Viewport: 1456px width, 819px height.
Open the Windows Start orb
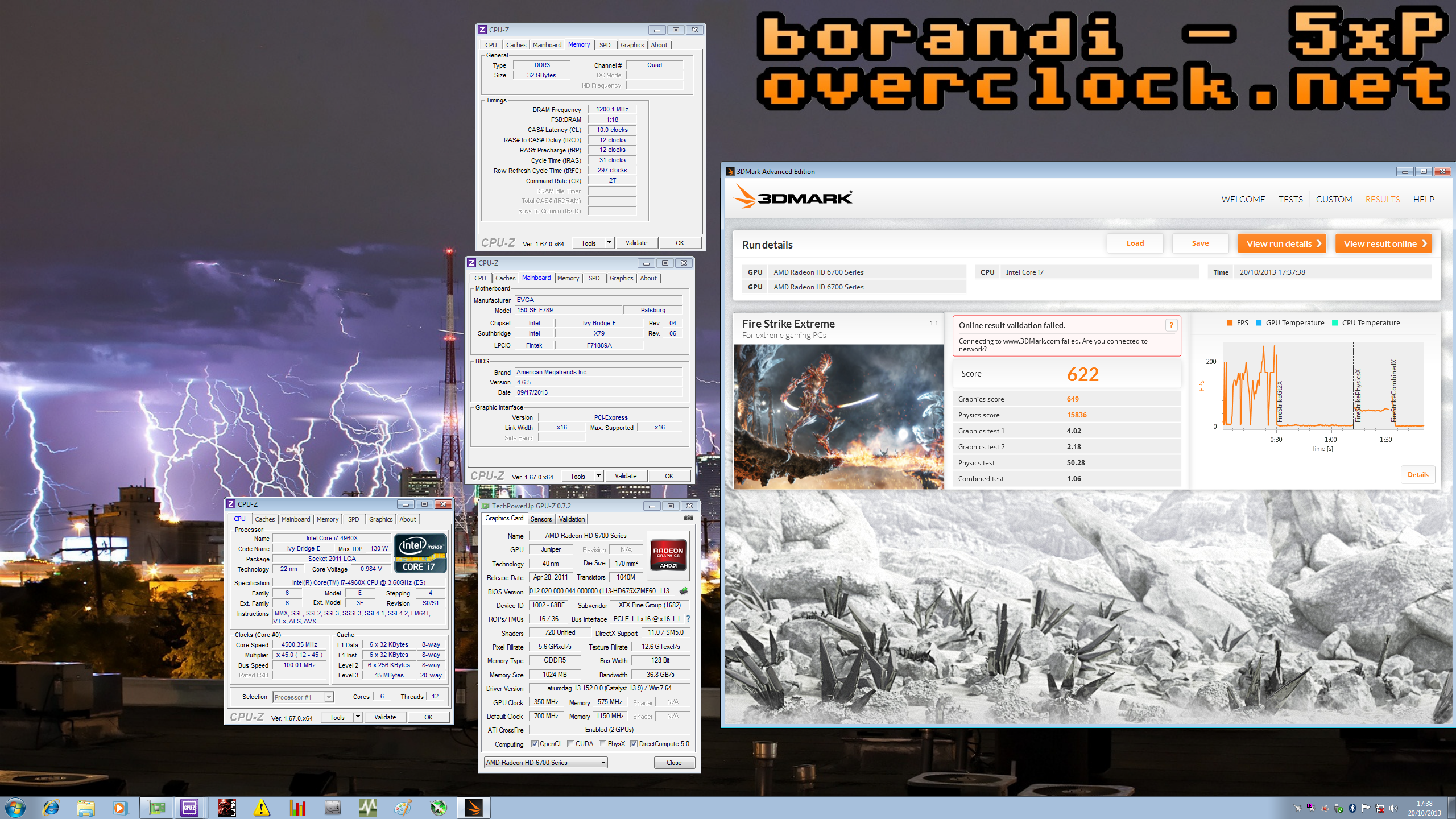[x=15, y=808]
